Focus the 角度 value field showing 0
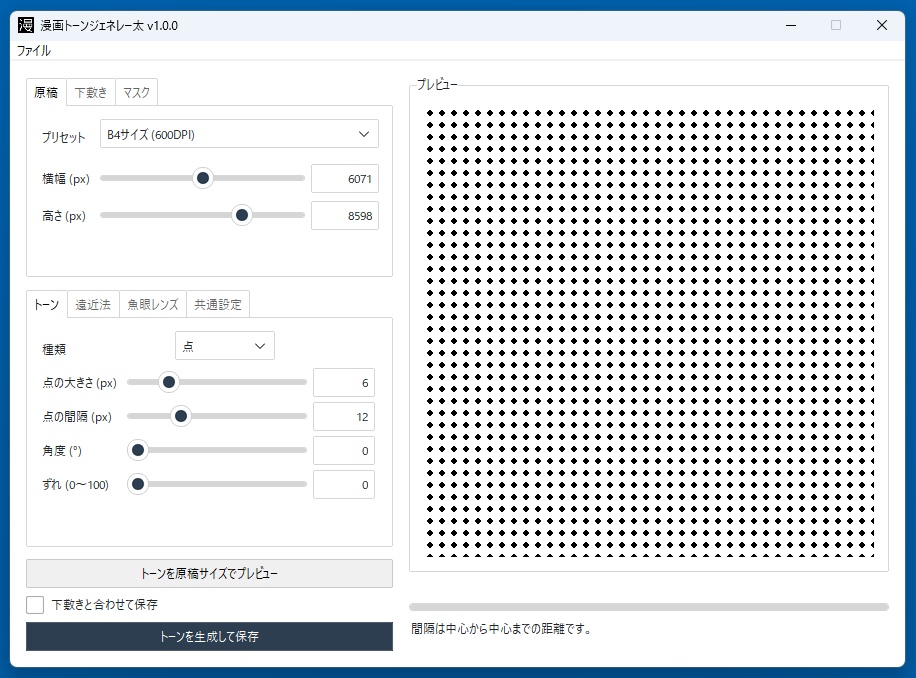The width and height of the screenshot is (916, 678). click(x=344, y=451)
